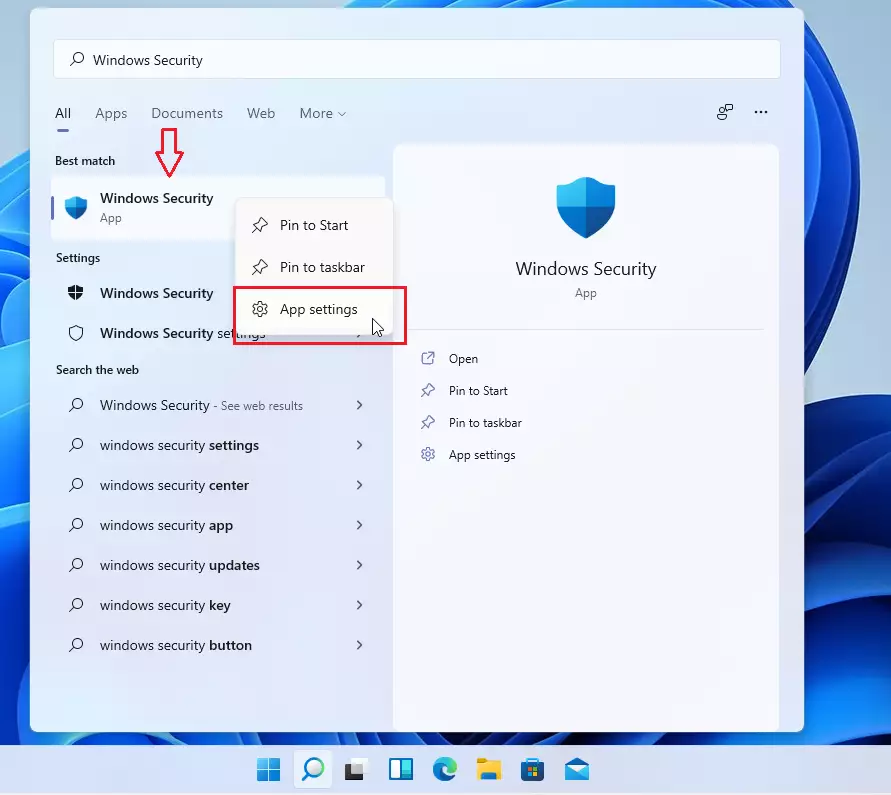Choose Pin to taskbar in context menu

click(x=314, y=267)
